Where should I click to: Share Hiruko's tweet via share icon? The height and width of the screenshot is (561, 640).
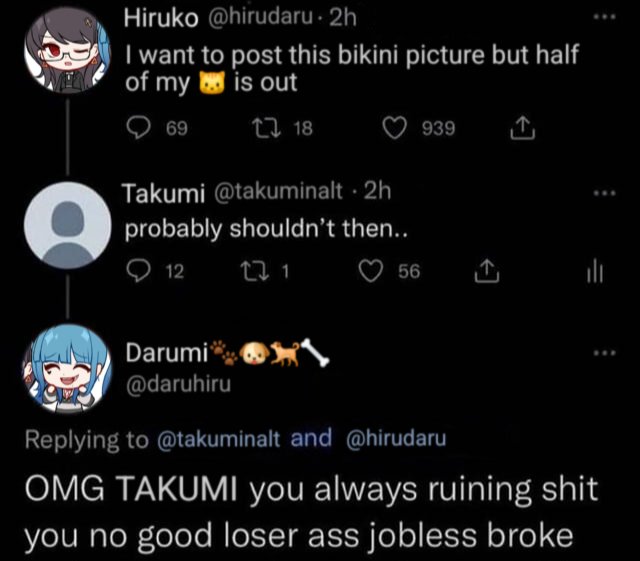click(522, 128)
